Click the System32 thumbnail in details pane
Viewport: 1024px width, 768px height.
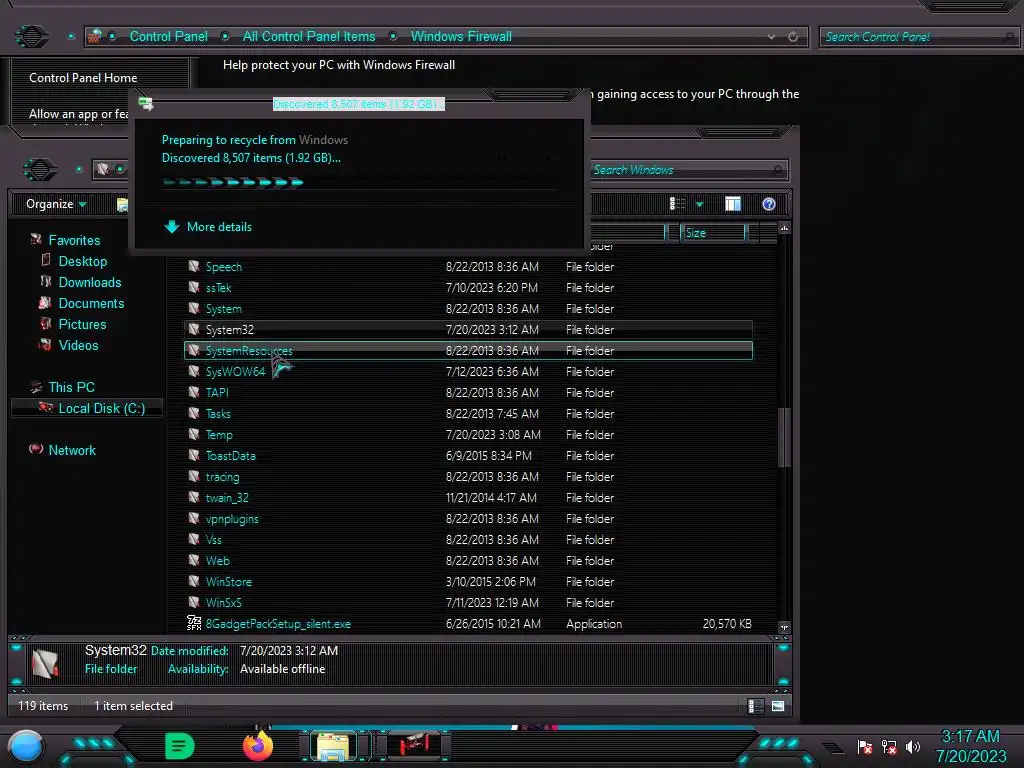[x=45, y=663]
